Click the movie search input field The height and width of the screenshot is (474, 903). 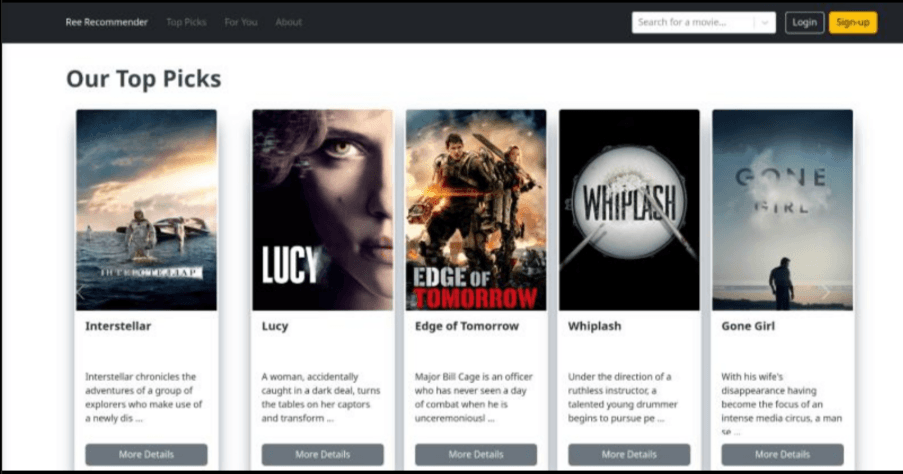point(693,22)
